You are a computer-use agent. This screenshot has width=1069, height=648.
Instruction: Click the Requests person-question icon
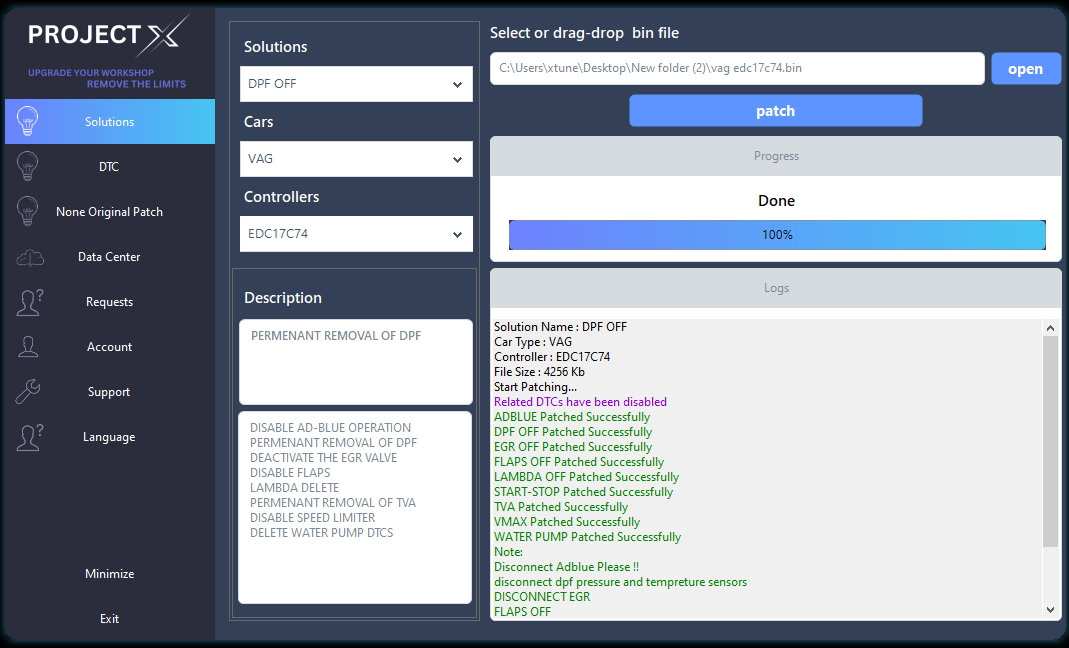point(29,302)
